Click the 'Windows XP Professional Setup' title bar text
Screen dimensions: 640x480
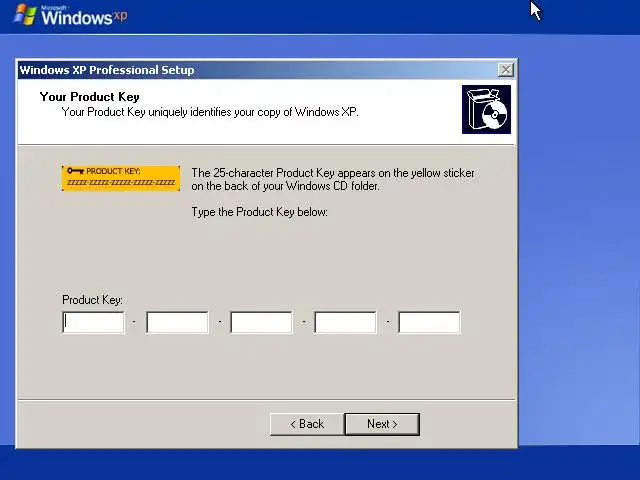coord(107,70)
